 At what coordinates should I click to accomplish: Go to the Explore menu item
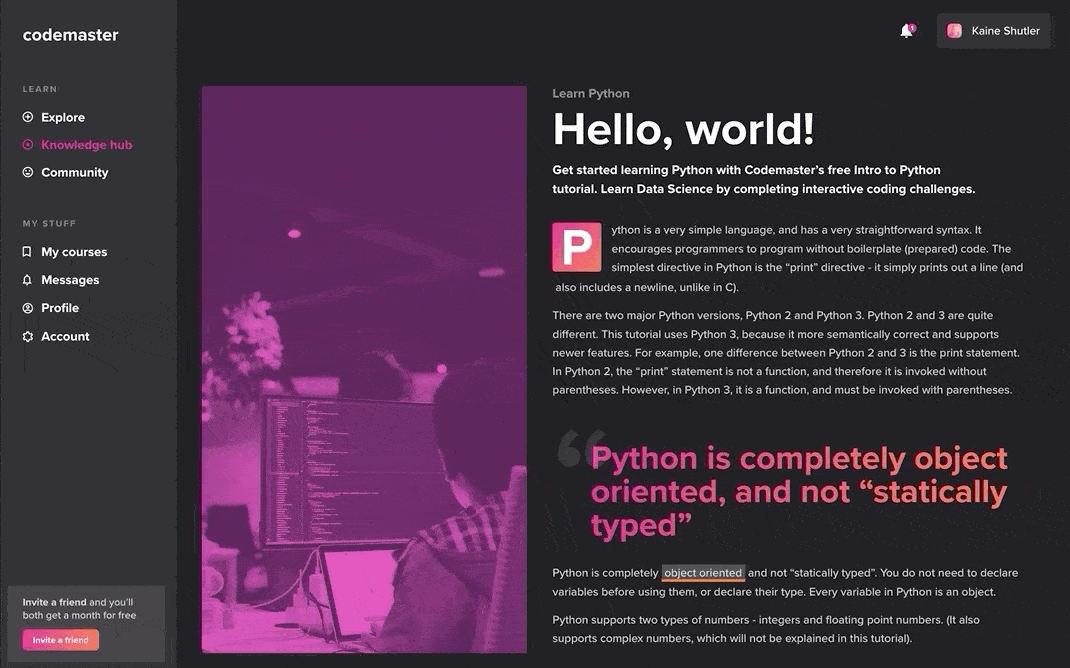(x=63, y=117)
